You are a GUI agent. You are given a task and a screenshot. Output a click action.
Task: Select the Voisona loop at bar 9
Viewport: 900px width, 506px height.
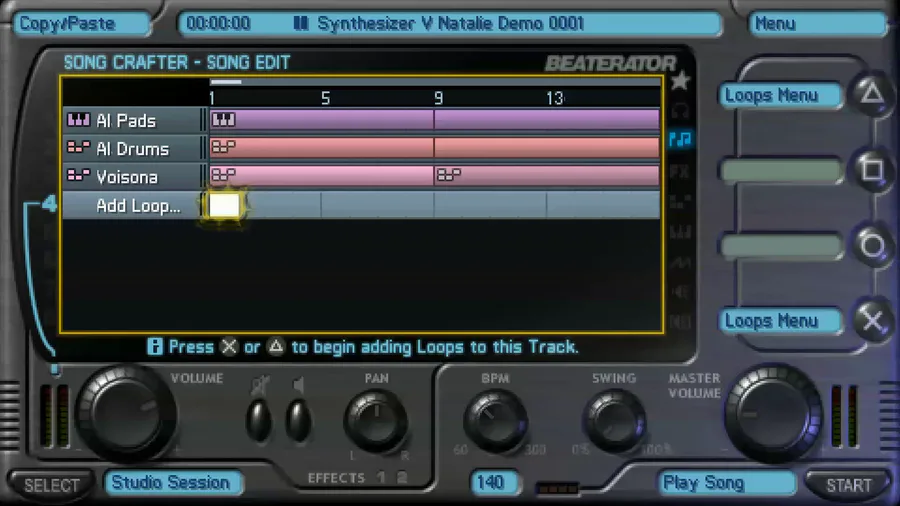tap(547, 176)
